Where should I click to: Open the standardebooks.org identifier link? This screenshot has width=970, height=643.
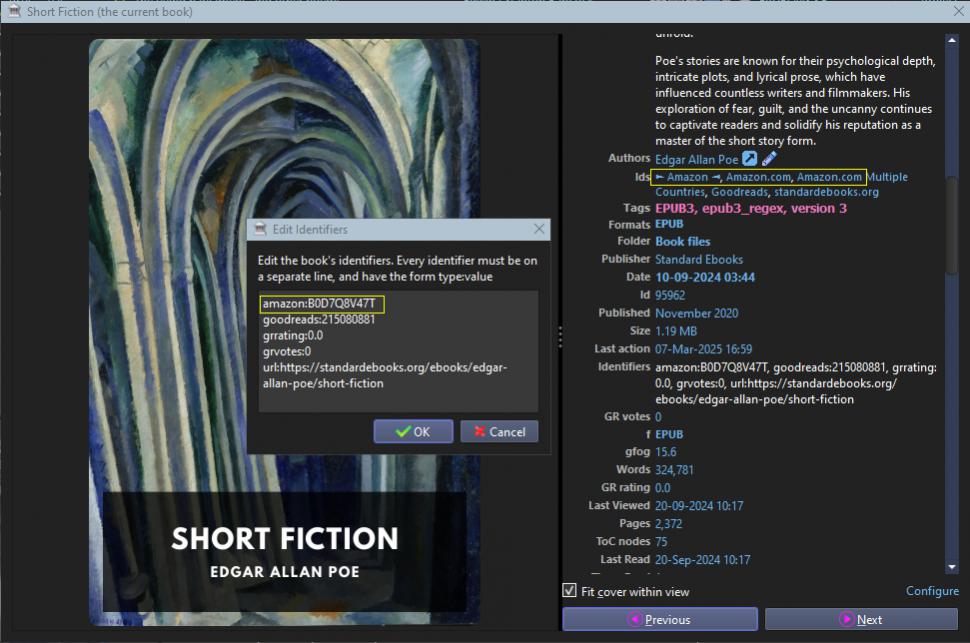click(x=826, y=192)
